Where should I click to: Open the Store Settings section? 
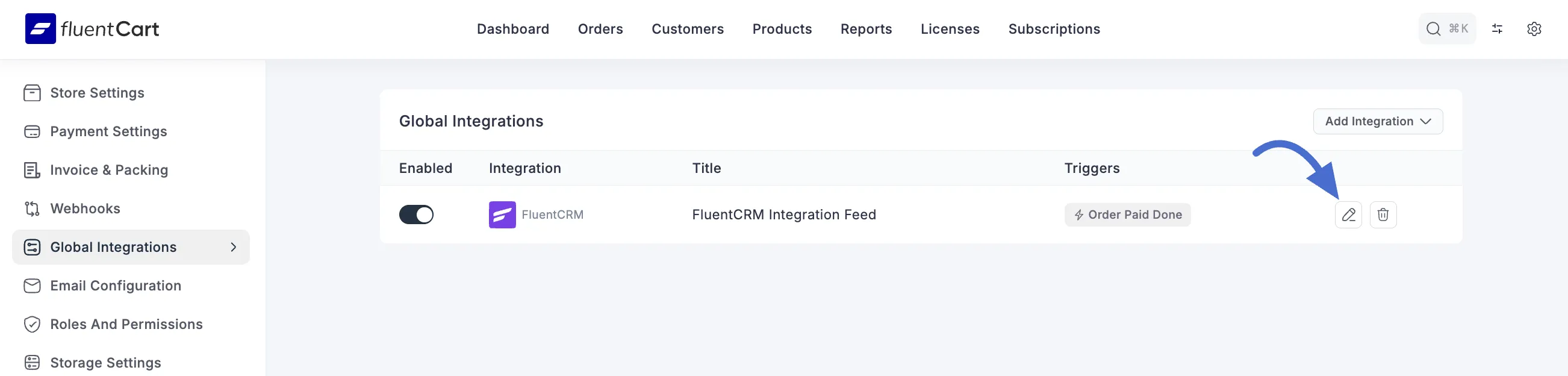(x=97, y=93)
